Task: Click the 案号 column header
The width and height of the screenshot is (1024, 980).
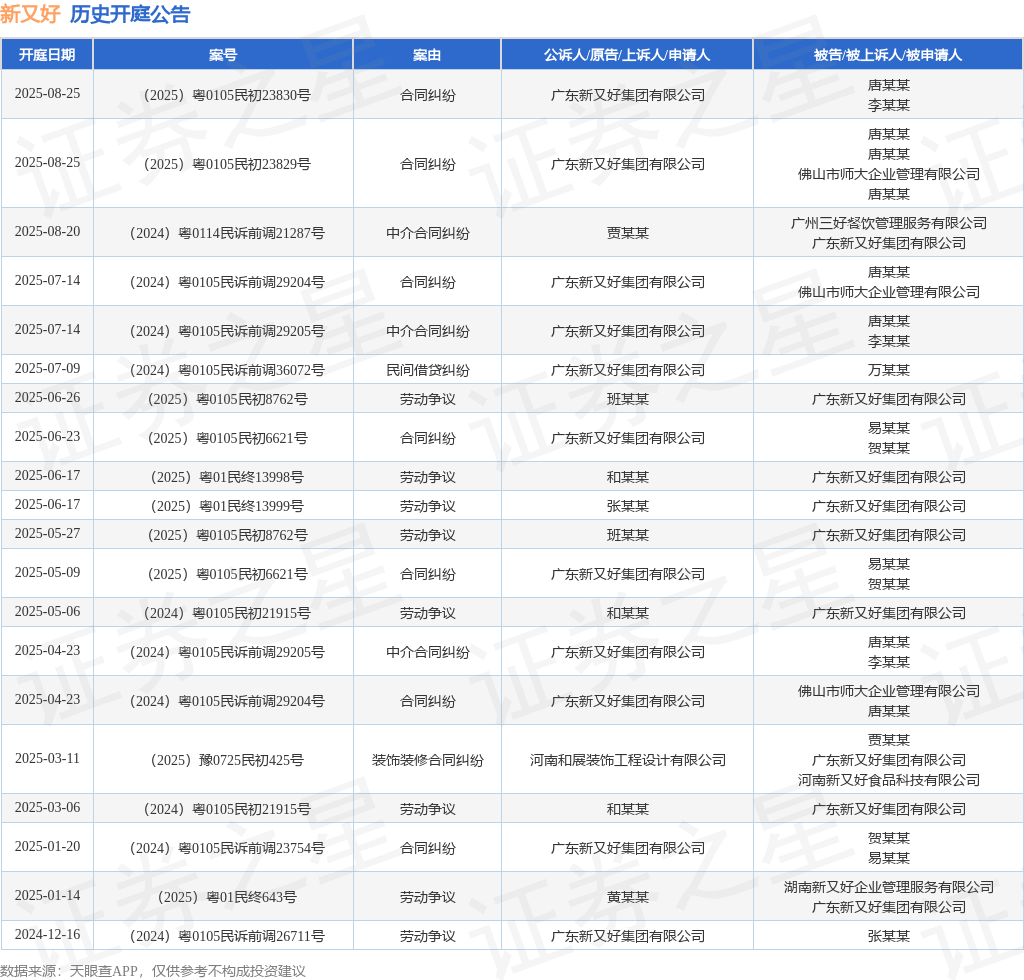Action: 223,55
